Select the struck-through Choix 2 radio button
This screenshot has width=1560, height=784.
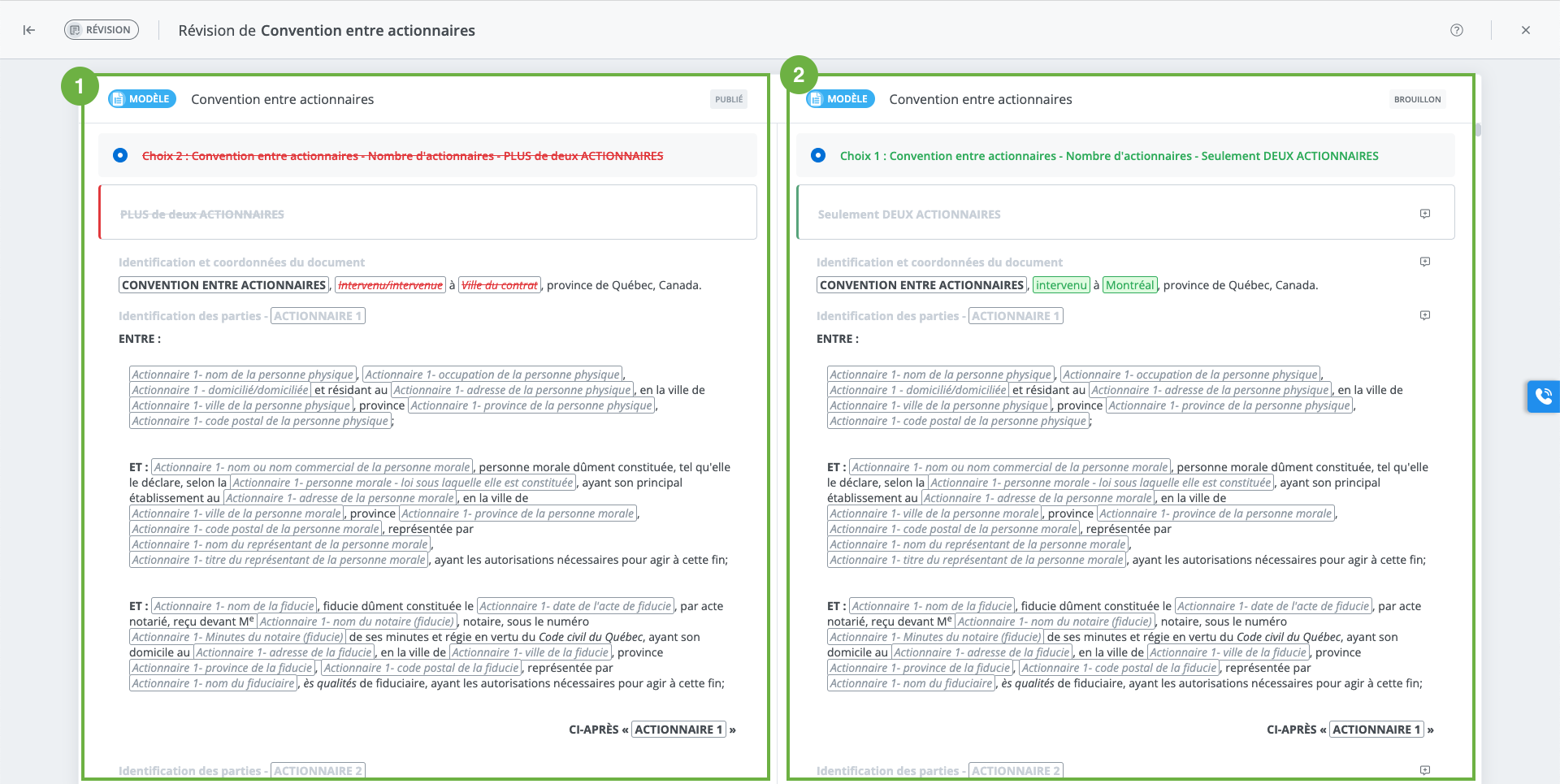point(120,155)
